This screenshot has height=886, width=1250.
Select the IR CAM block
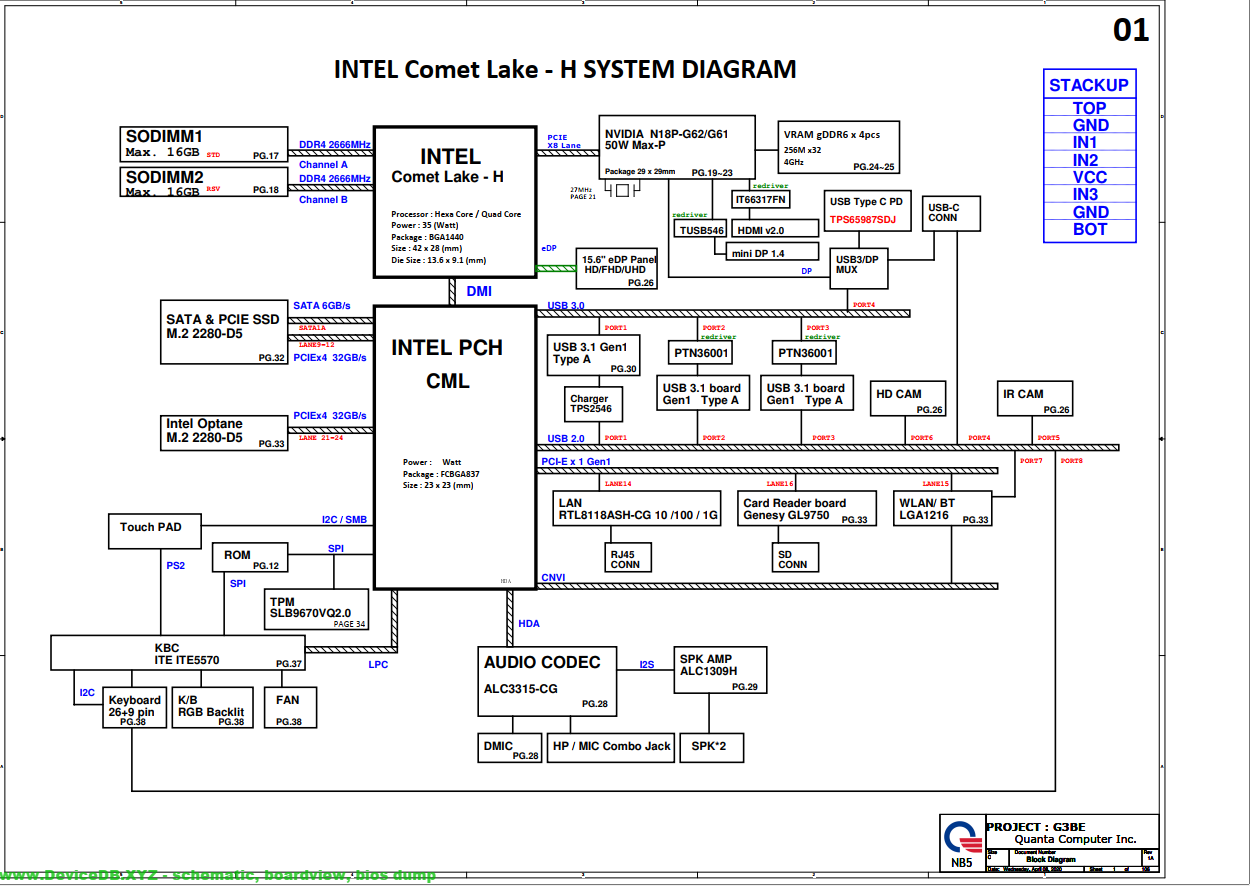pos(1034,400)
